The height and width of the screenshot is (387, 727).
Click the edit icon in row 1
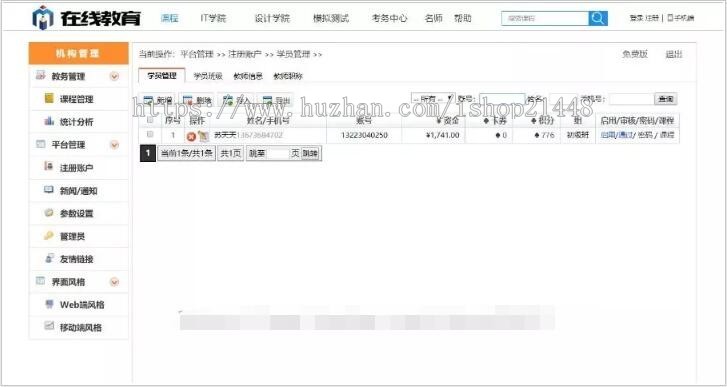point(203,135)
